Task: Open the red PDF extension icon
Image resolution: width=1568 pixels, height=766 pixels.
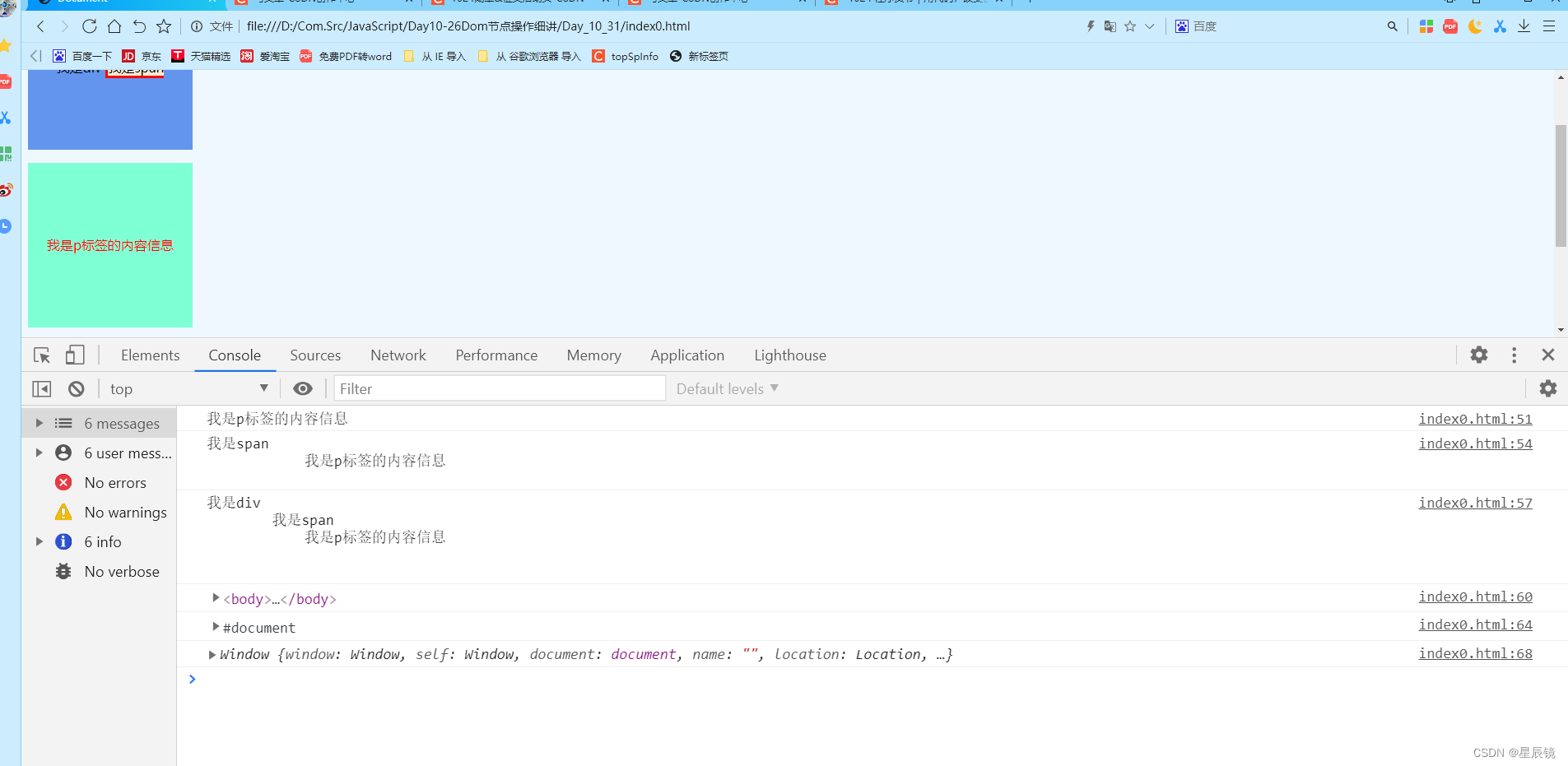Action: click(1450, 26)
